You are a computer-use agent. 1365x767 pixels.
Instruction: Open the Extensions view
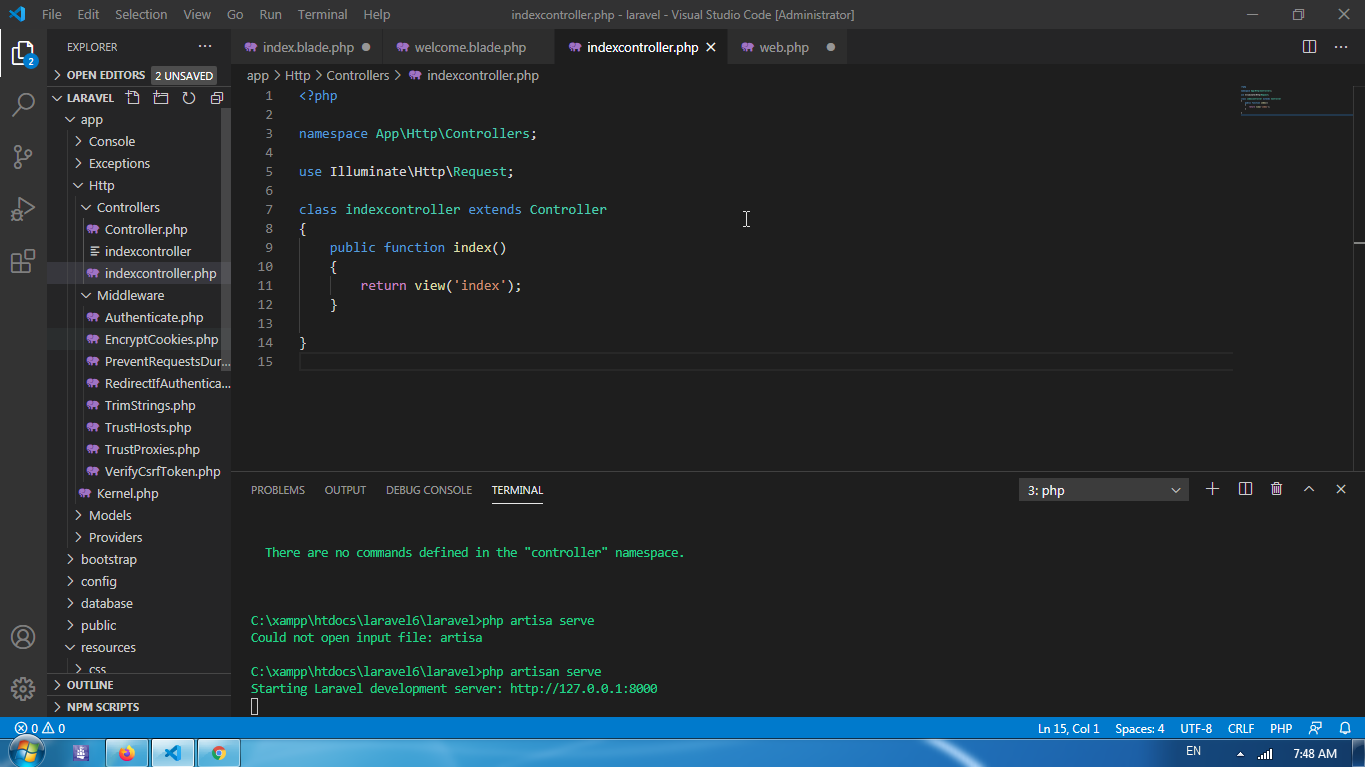point(23,261)
